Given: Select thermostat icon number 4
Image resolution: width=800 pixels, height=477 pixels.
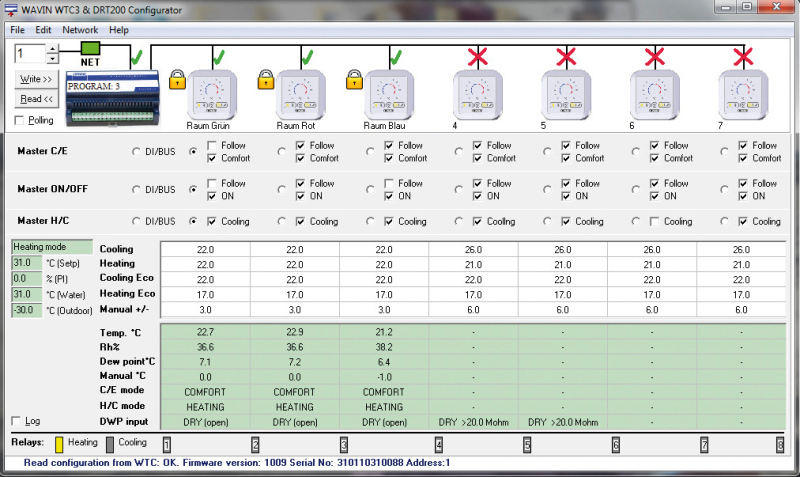Looking at the screenshot, I should (478, 95).
